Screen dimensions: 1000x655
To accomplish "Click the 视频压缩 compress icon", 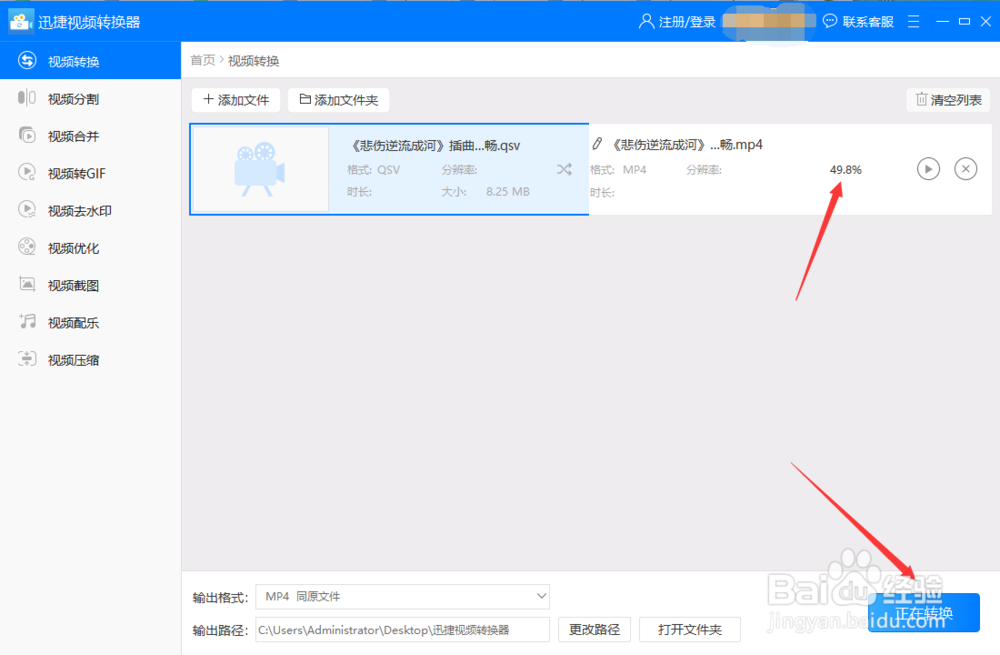I will (27, 359).
